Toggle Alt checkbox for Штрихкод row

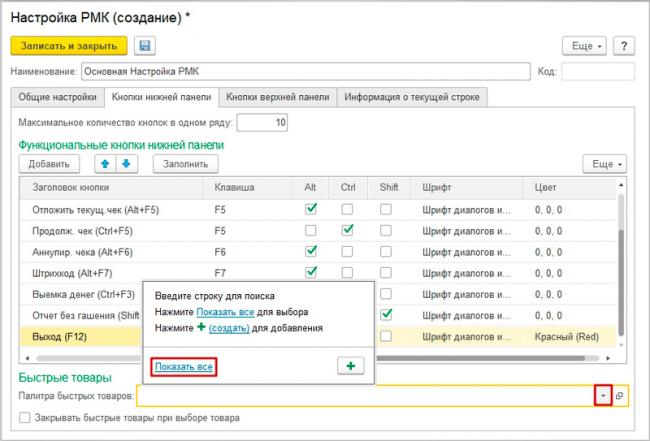310,272
